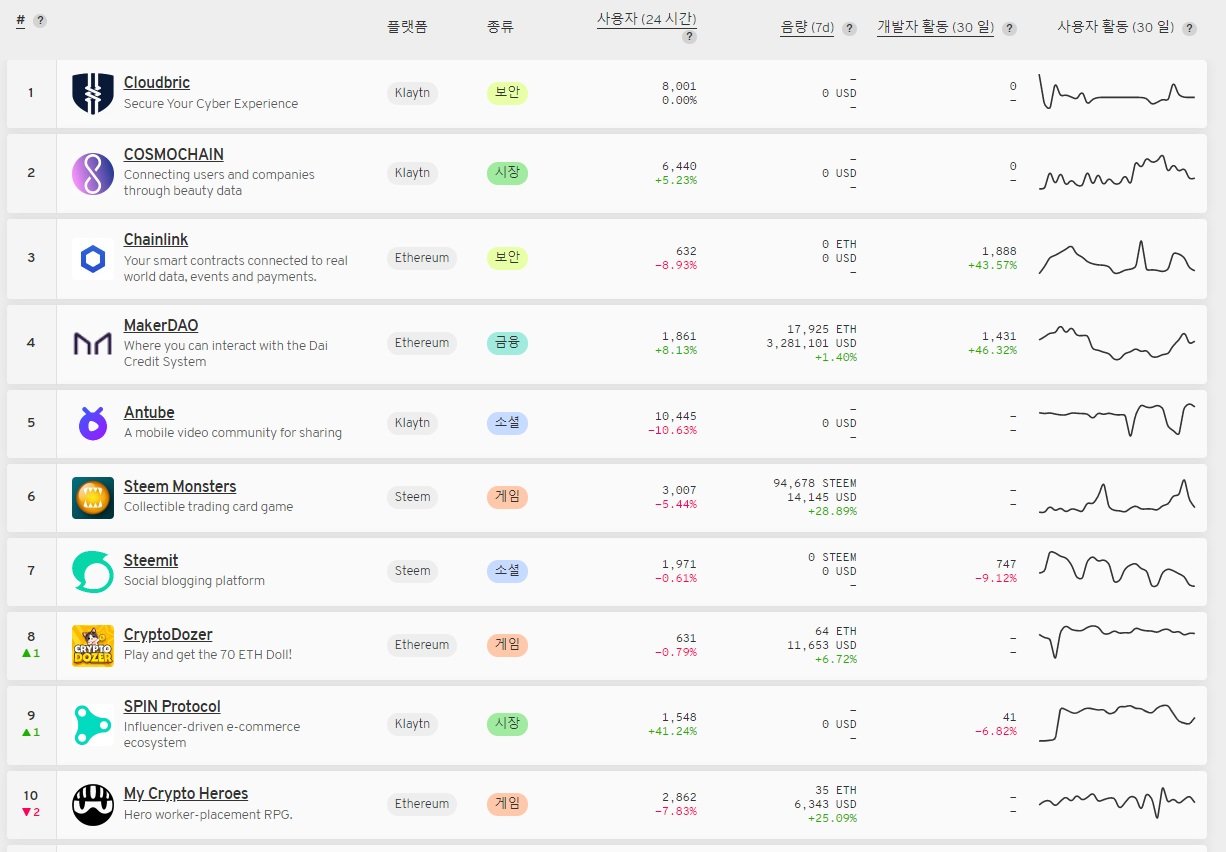Select the MakerDAO logo icon
The width and height of the screenshot is (1226, 852).
pos(93,343)
